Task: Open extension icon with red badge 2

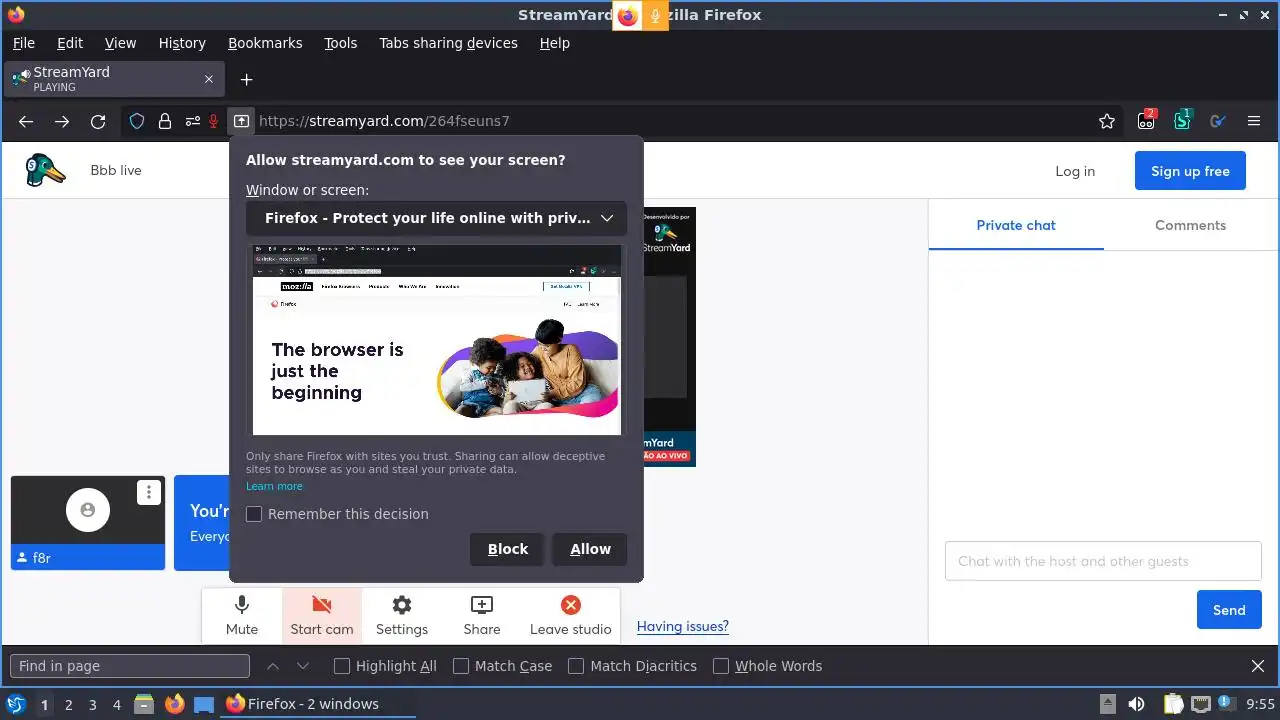Action: tap(1146, 120)
